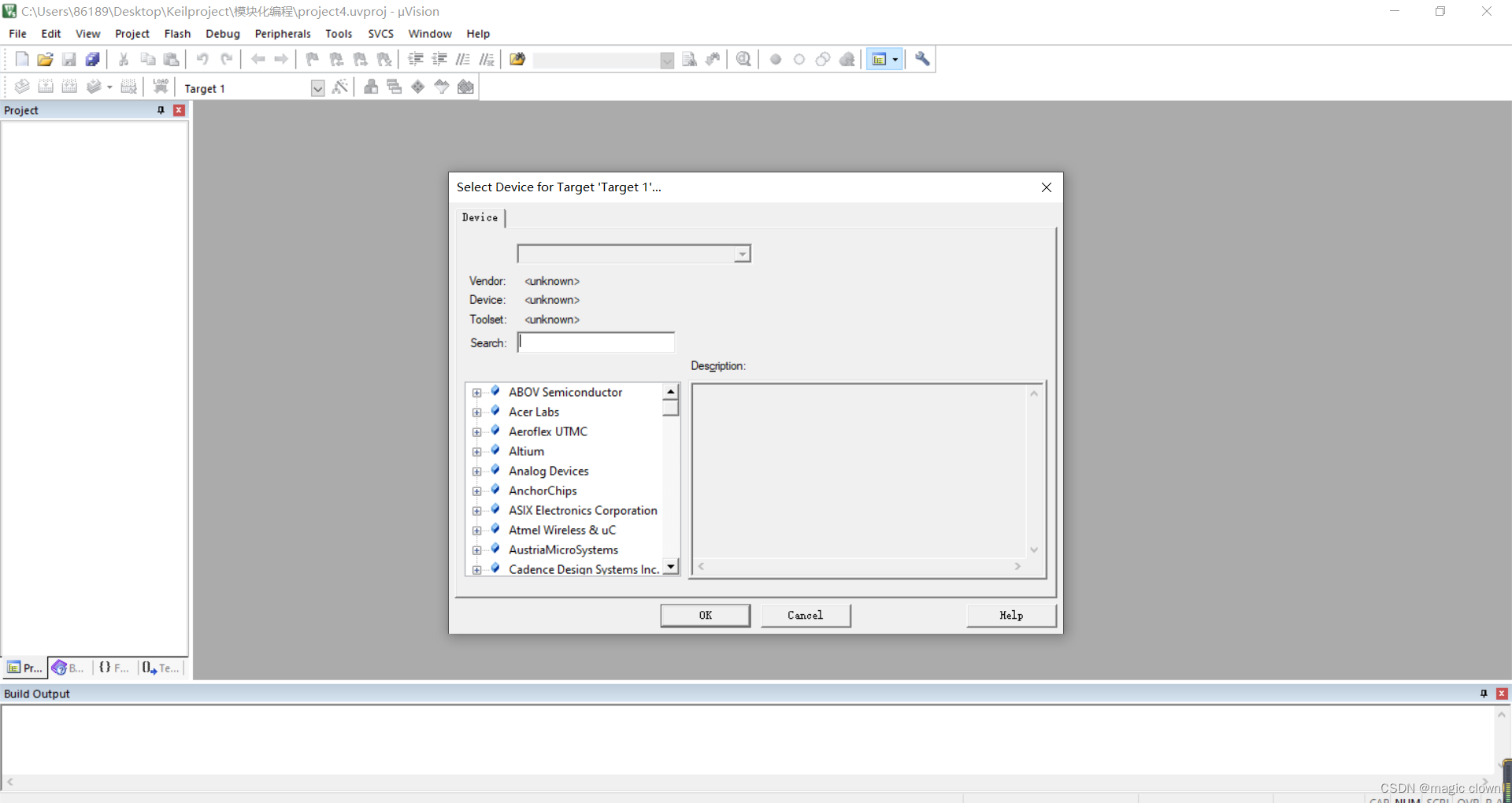Open the Window menu

point(430,34)
